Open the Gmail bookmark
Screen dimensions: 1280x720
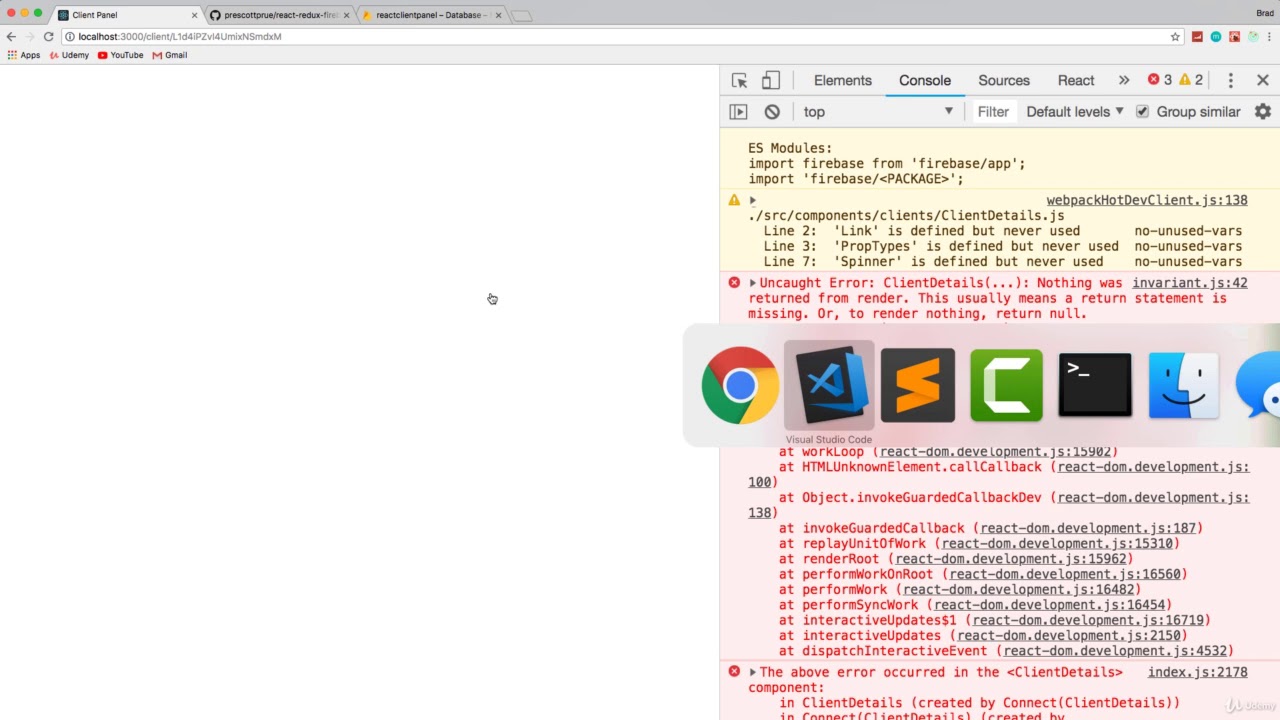(x=170, y=55)
